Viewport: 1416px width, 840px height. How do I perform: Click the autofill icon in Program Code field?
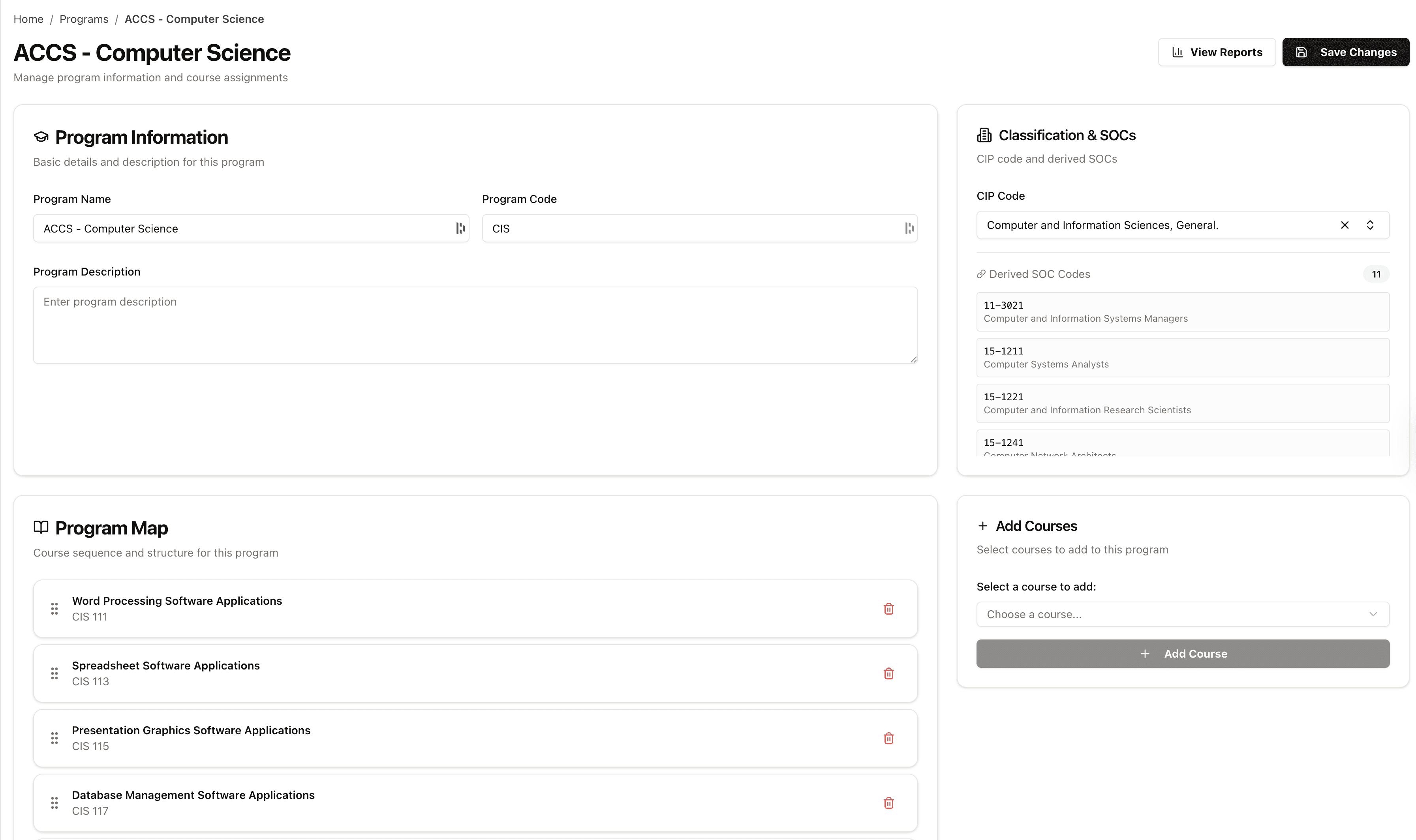[x=909, y=228]
